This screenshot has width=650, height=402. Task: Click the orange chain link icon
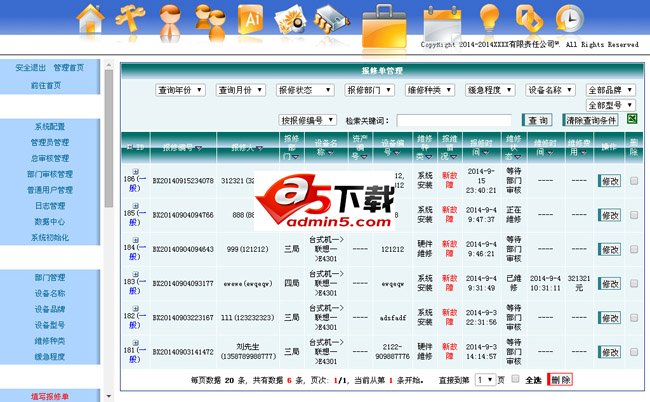[529, 19]
